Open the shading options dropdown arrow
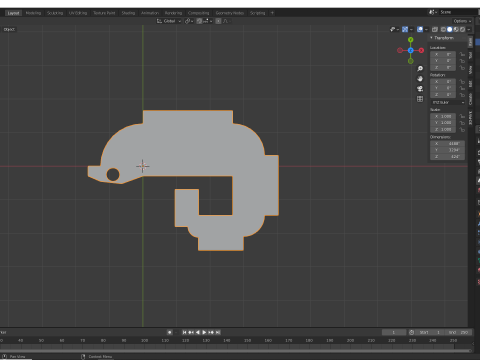The height and width of the screenshot is (360, 480). click(469, 30)
